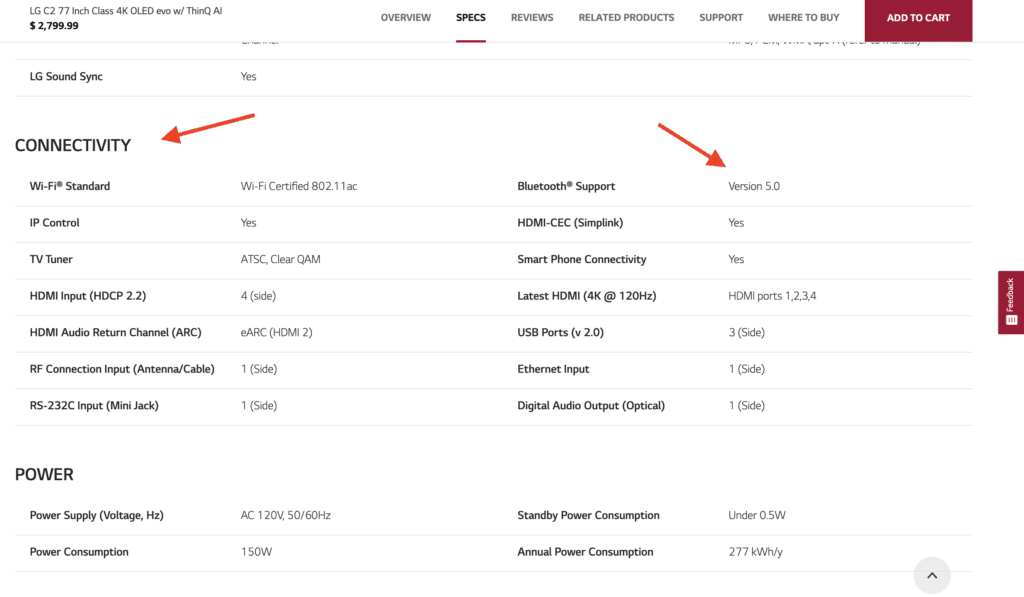Click RS-232C Input (Mini Jack) label
This screenshot has height=597, width=1024.
pyautogui.click(x=94, y=406)
